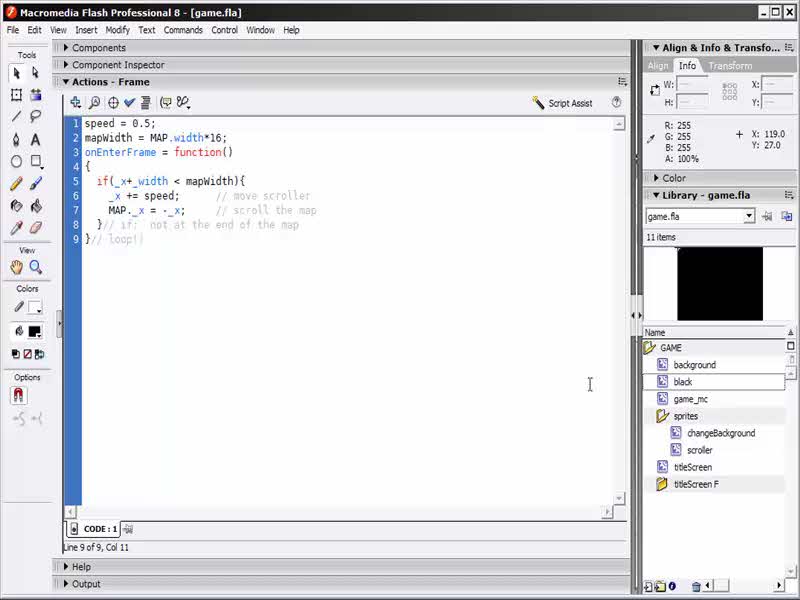The image size is (800, 600).
Task: Switch to the Transform tab
Action: [730, 66]
